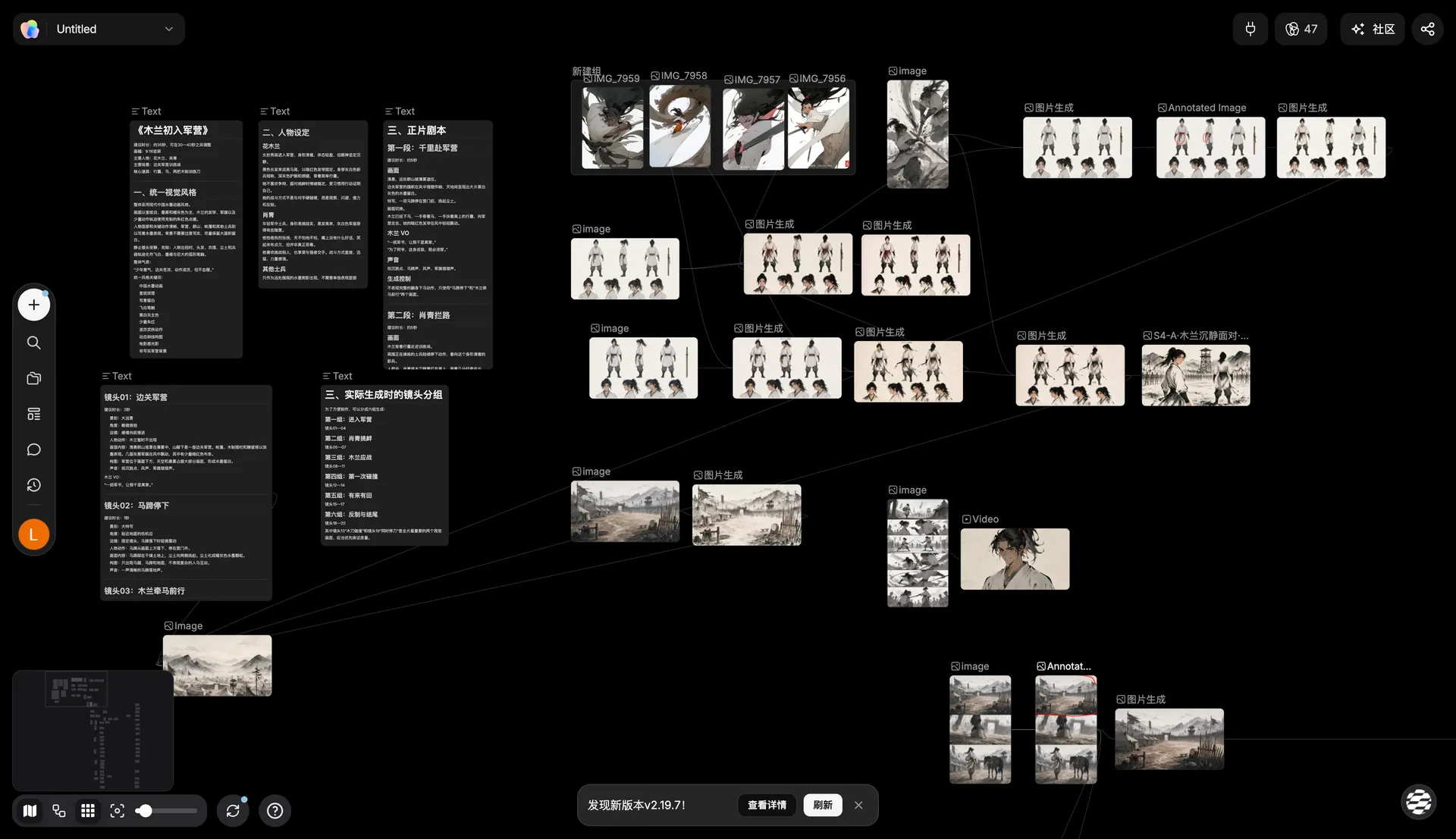Image resolution: width=1456 pixels, height=839 pixels.
Task: Click the orange L user avatar
Action: pyautogui.click(x=33, y=534)
